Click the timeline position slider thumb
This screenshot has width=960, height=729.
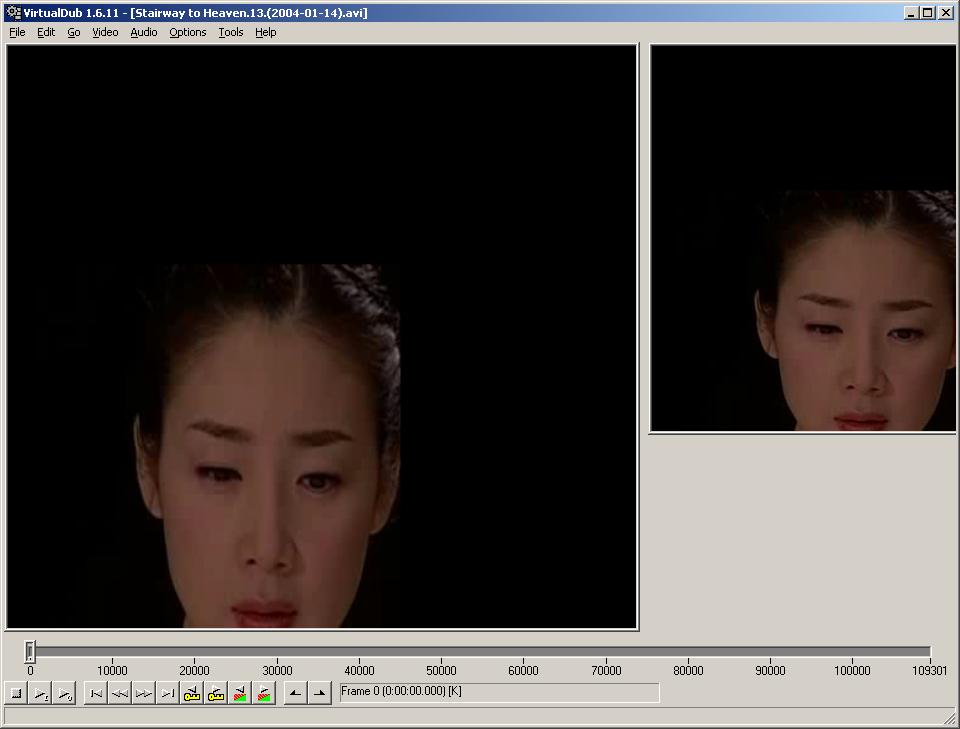[x=30, y=651]
